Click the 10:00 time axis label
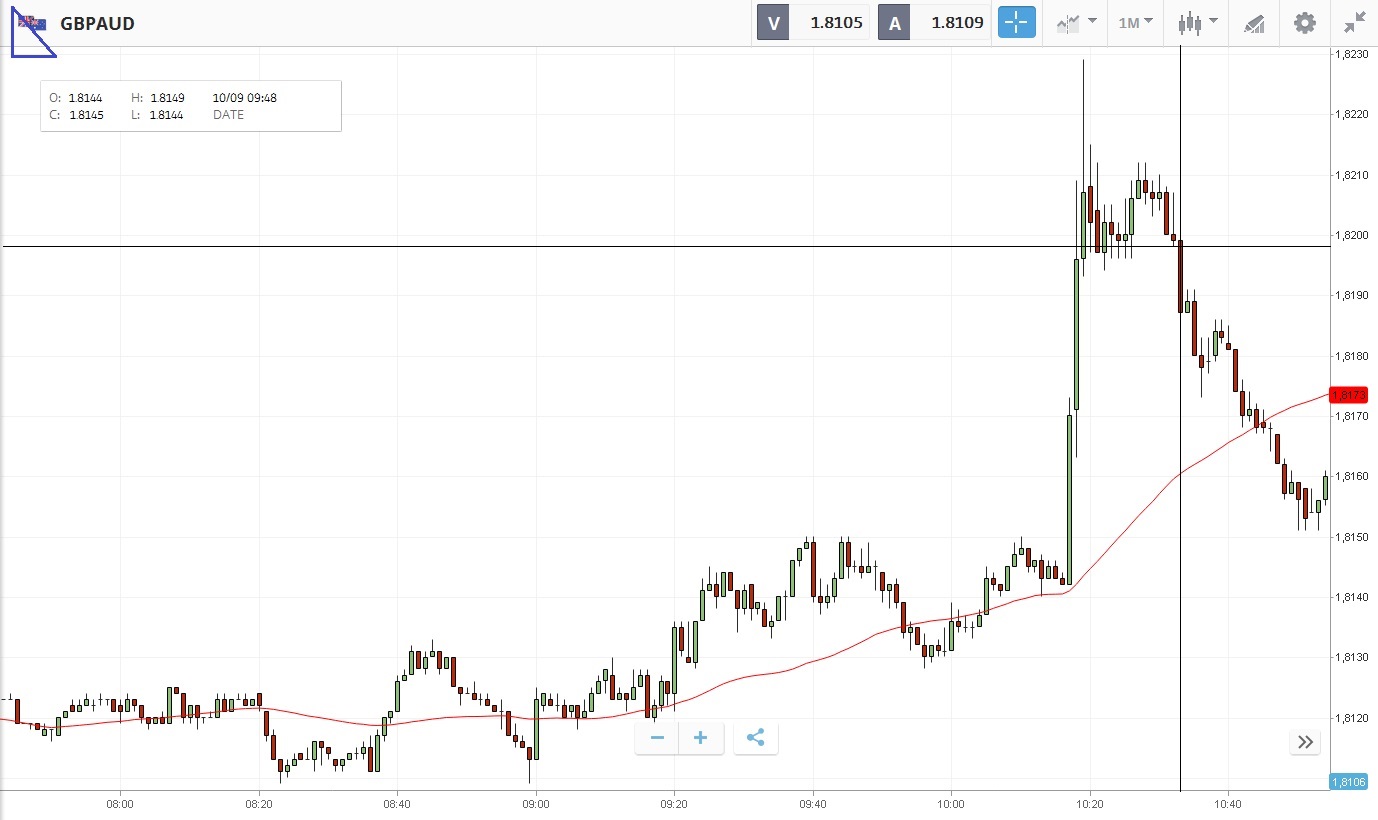 pos(951,803)
